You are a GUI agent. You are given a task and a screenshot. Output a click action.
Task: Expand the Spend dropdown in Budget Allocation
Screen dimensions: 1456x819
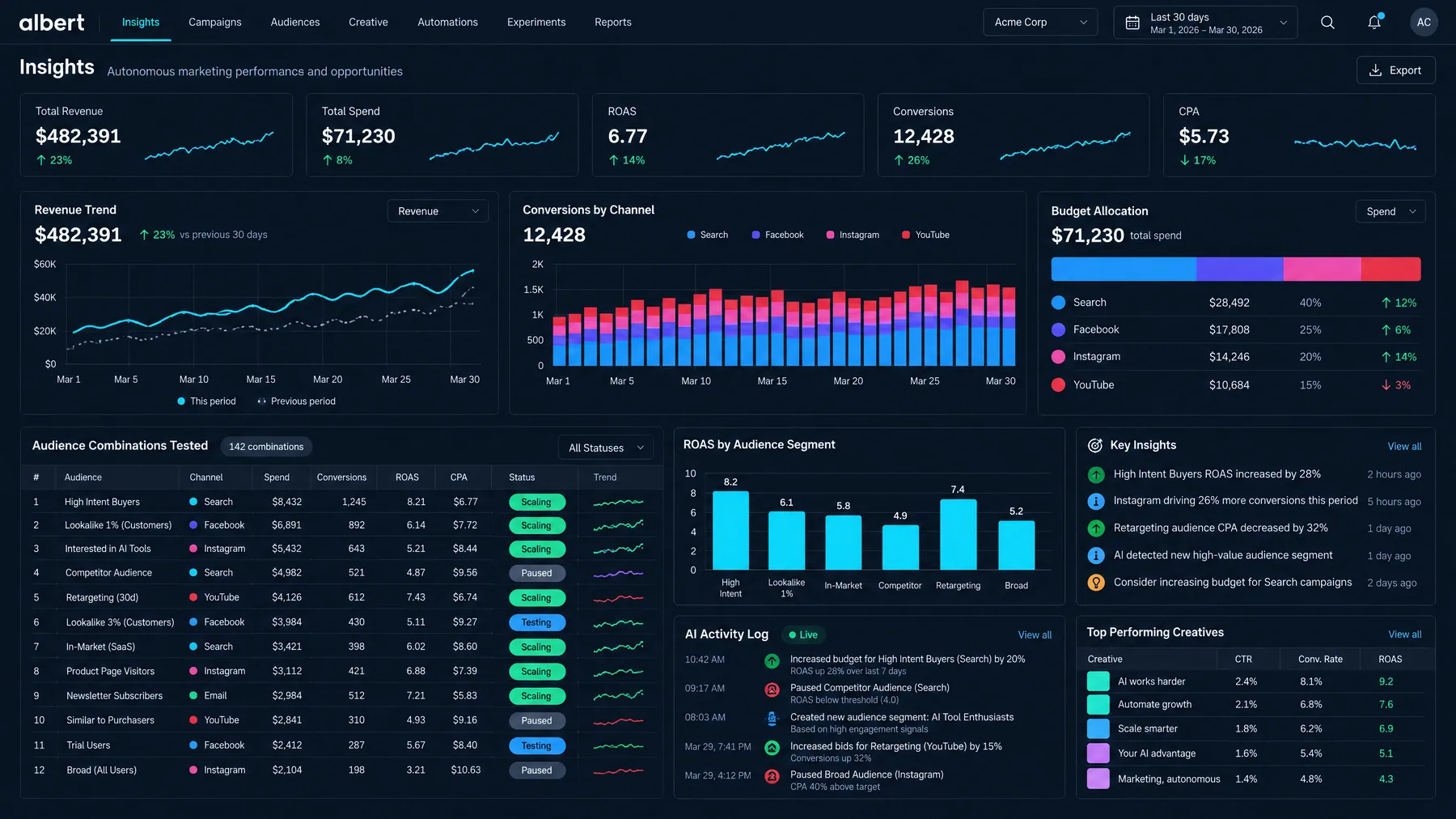click(x=1390, y=211)
